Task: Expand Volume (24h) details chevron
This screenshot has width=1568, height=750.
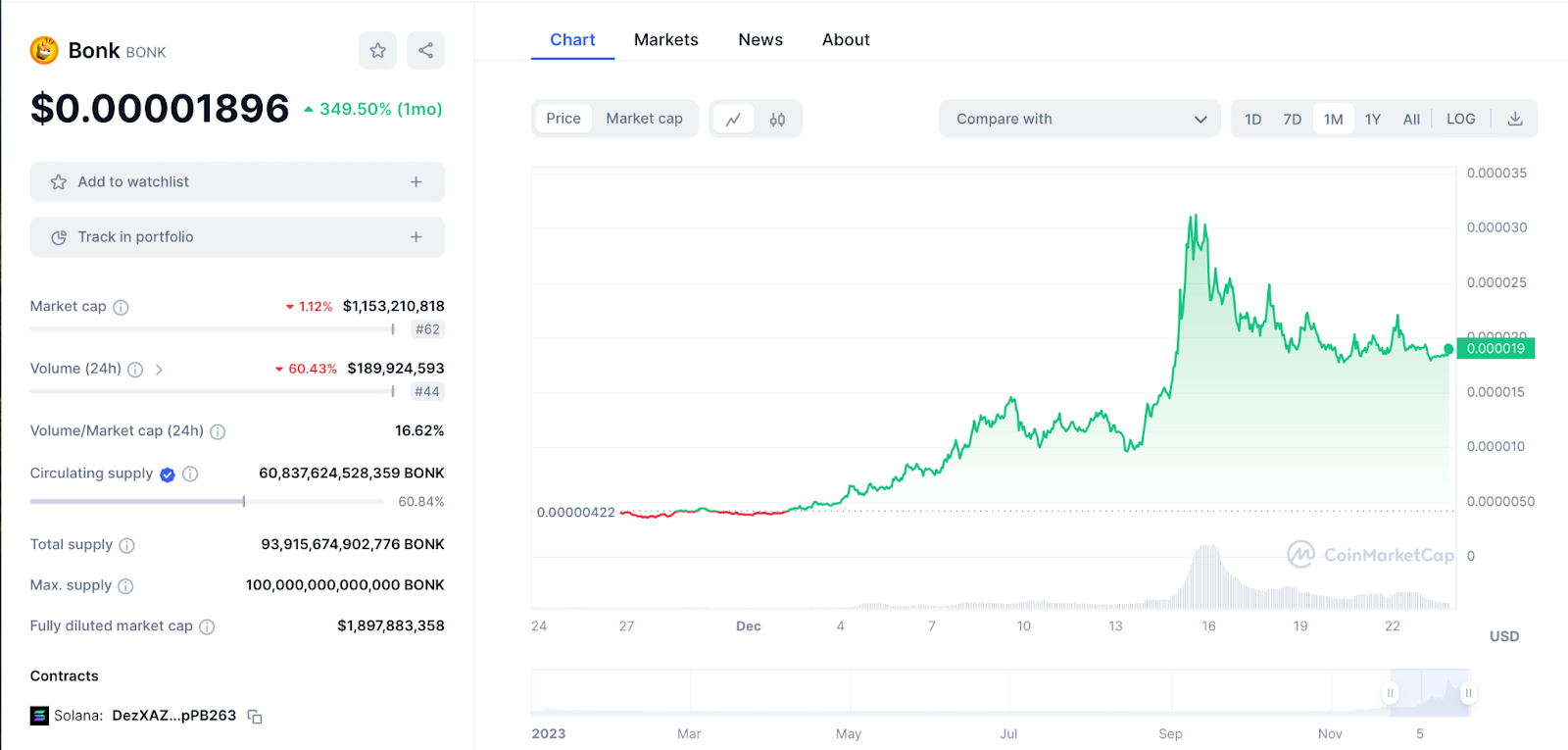Action: [159, 370]
